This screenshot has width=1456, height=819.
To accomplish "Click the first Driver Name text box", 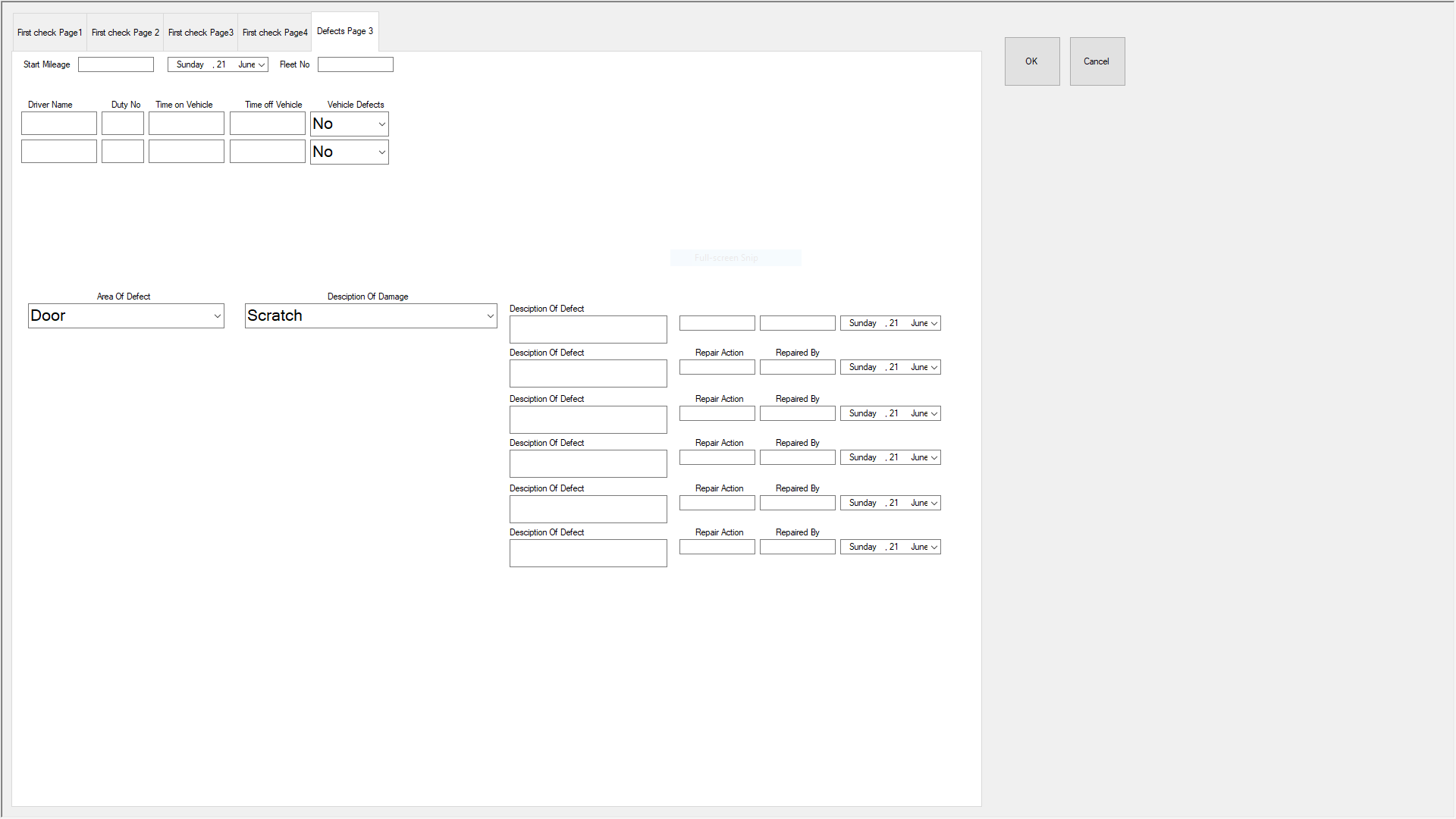I will point(59,124).
